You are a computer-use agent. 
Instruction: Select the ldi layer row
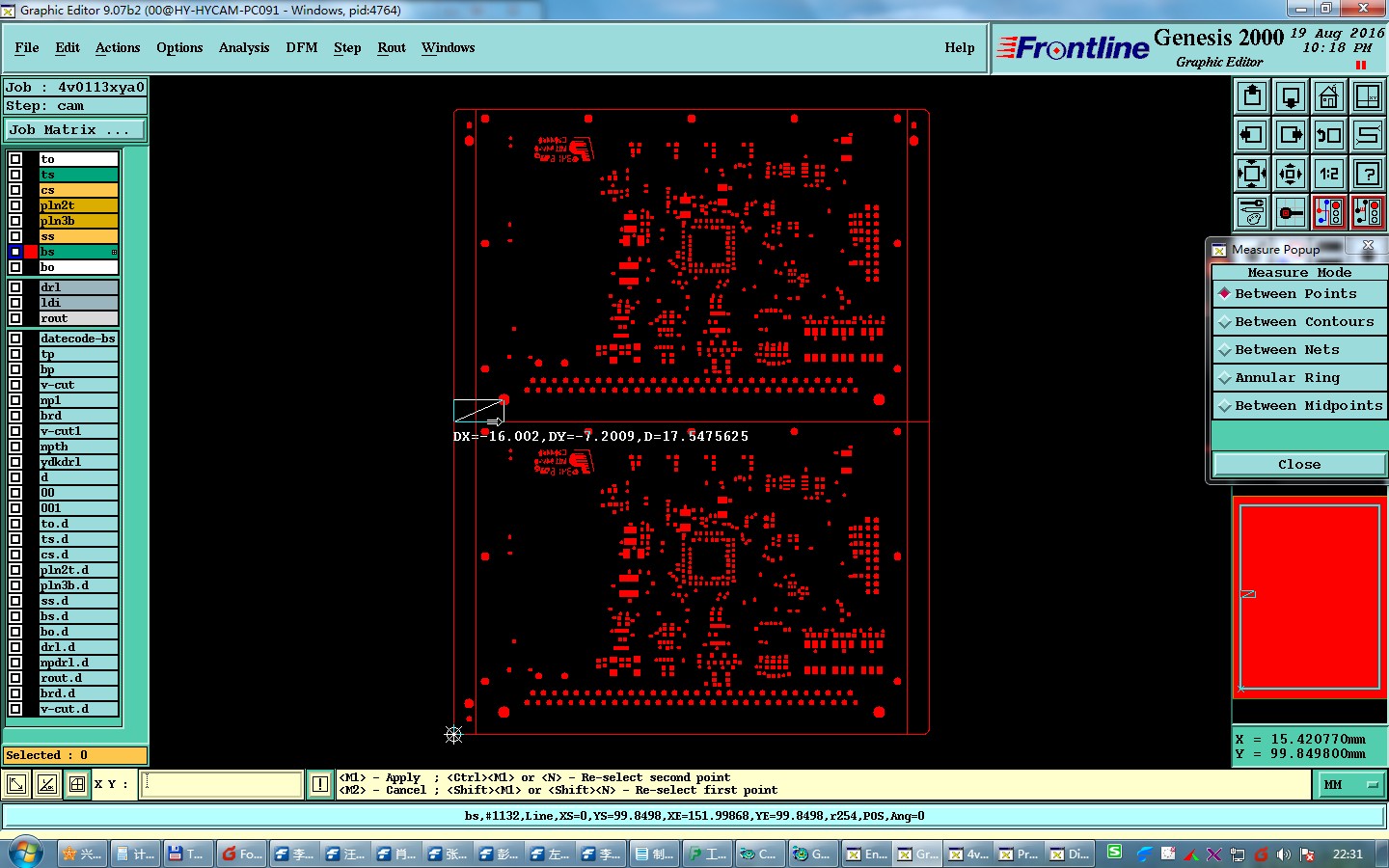tap(78, 303)
